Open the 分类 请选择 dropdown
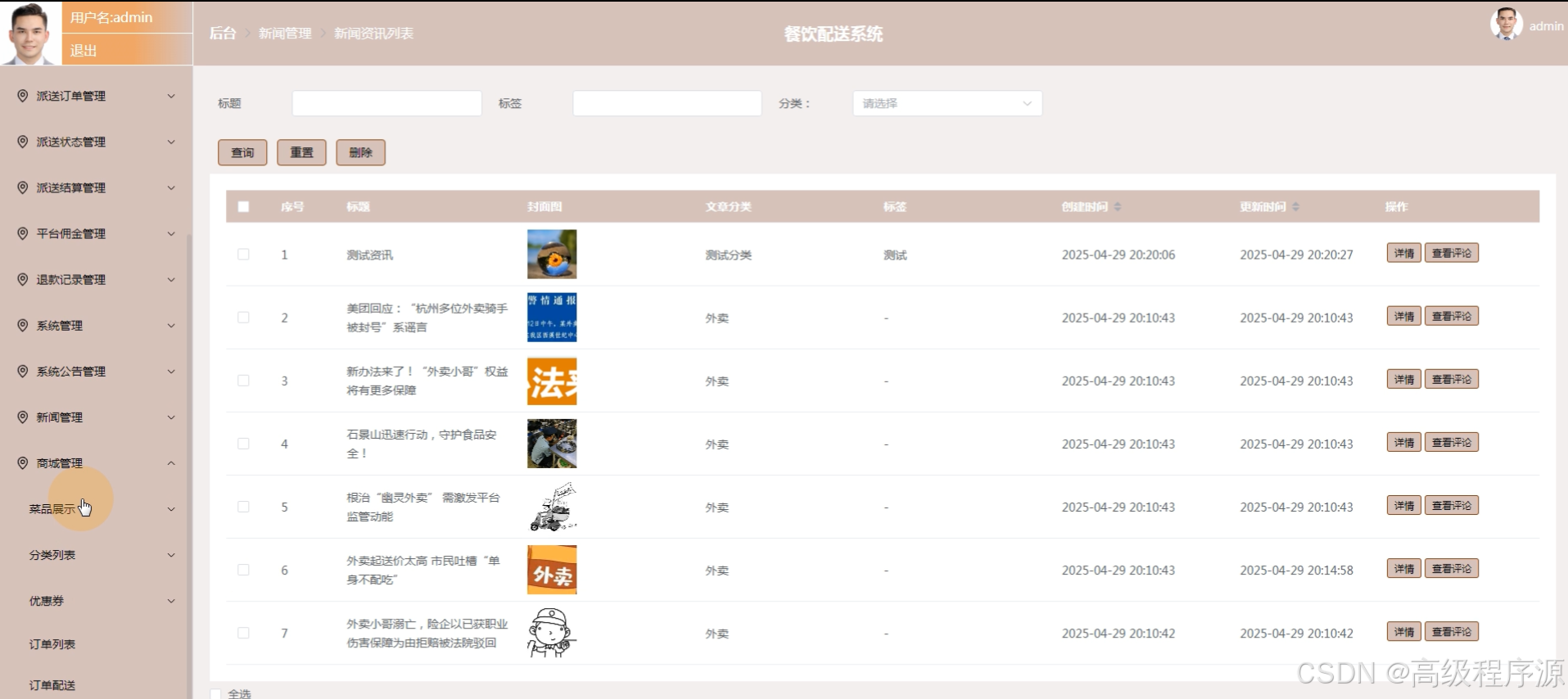 (x=947, y=103)
